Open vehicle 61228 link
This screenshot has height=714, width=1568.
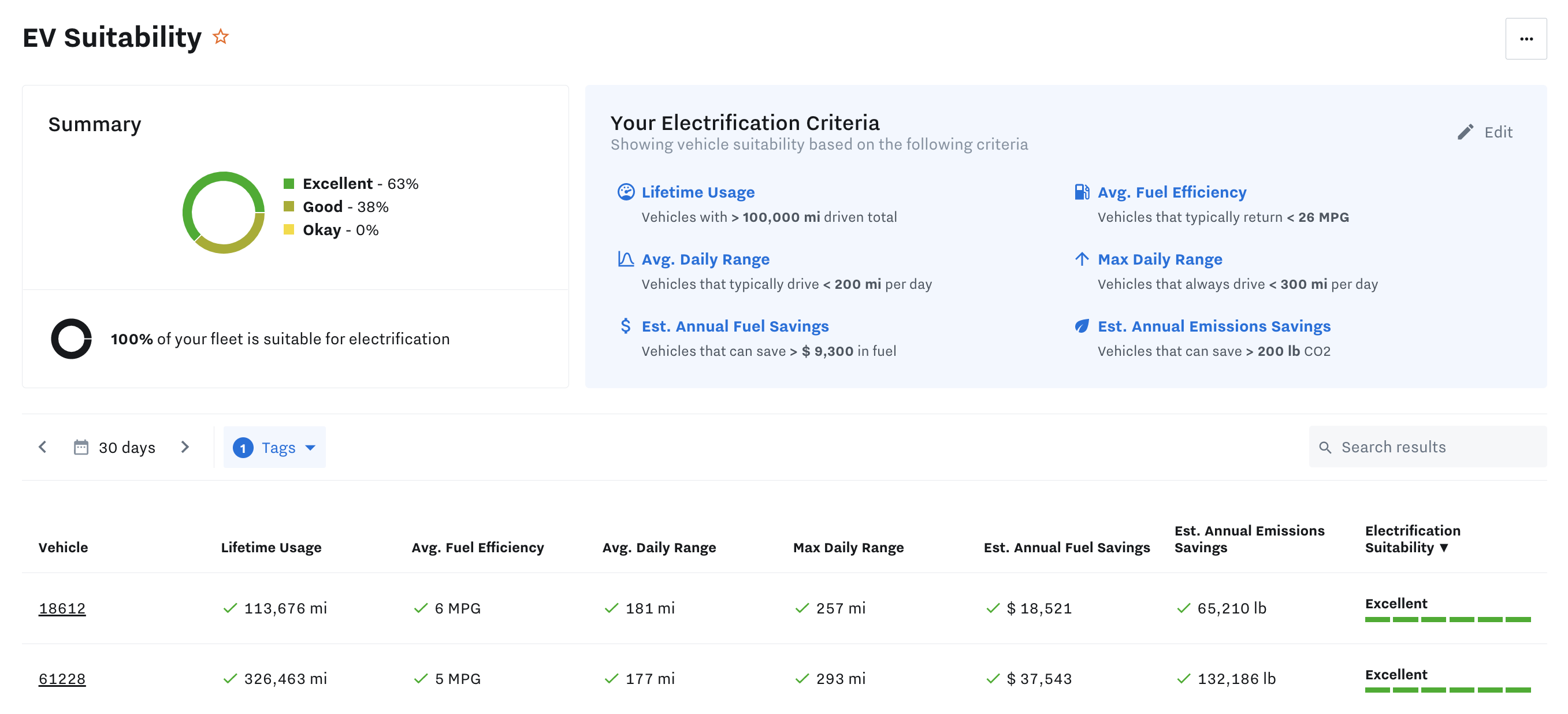click(62, 679)
